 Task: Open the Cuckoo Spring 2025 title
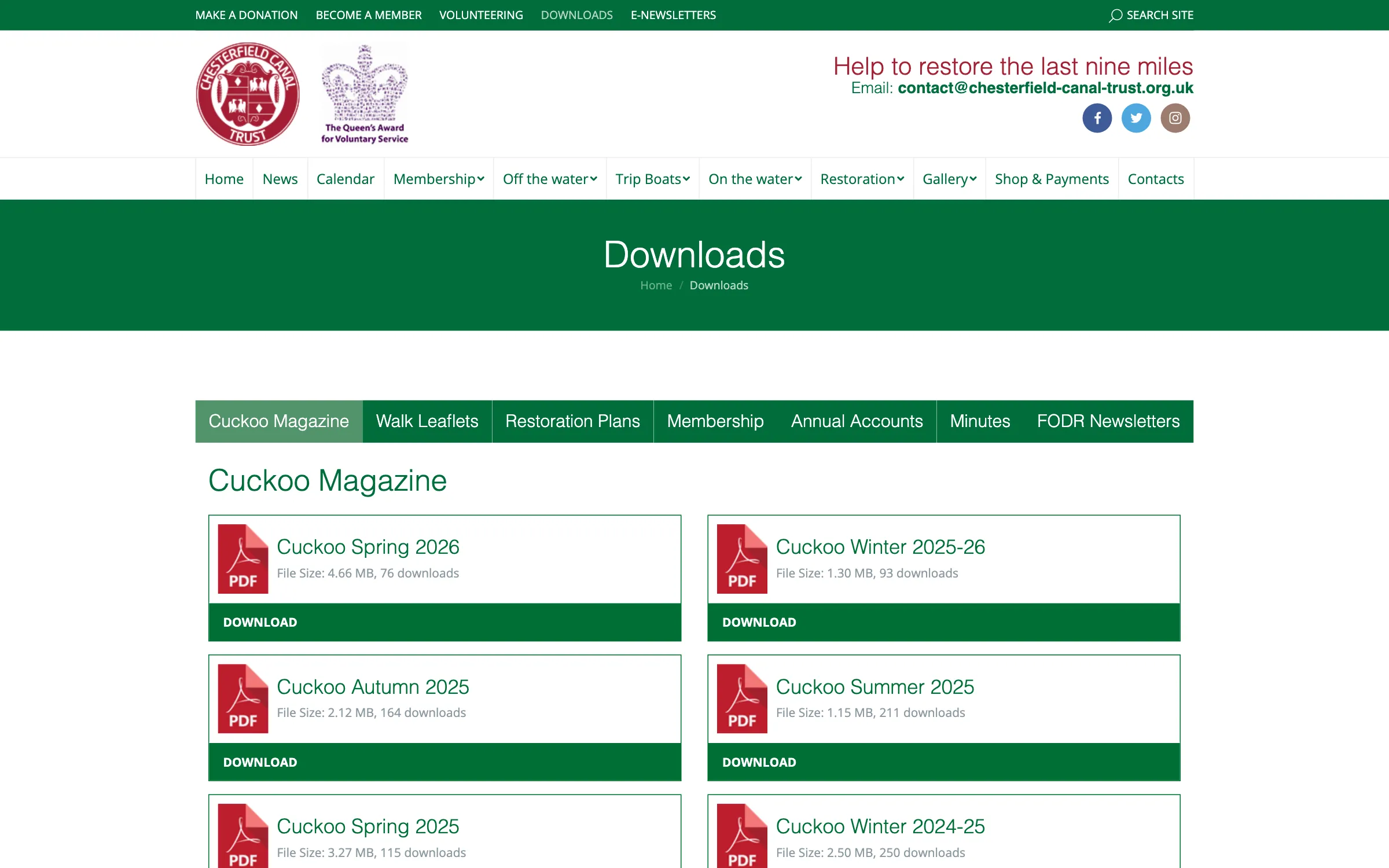pyautogui.click(x=368, y=826)
